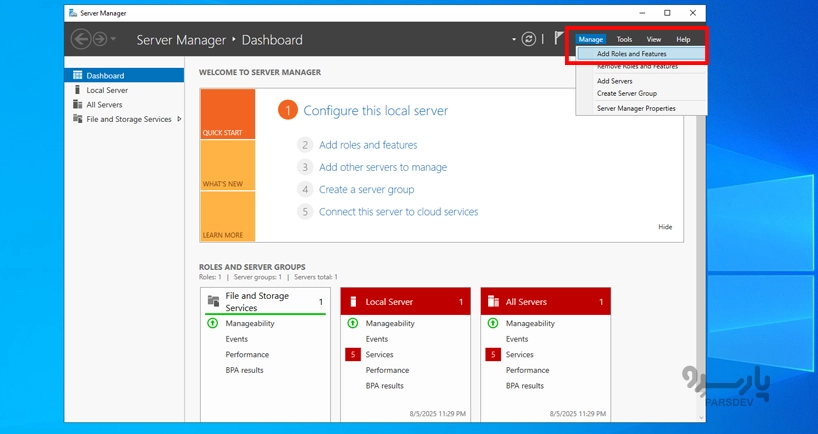Click File and Storage Services tile icon

tap(213, 300)
